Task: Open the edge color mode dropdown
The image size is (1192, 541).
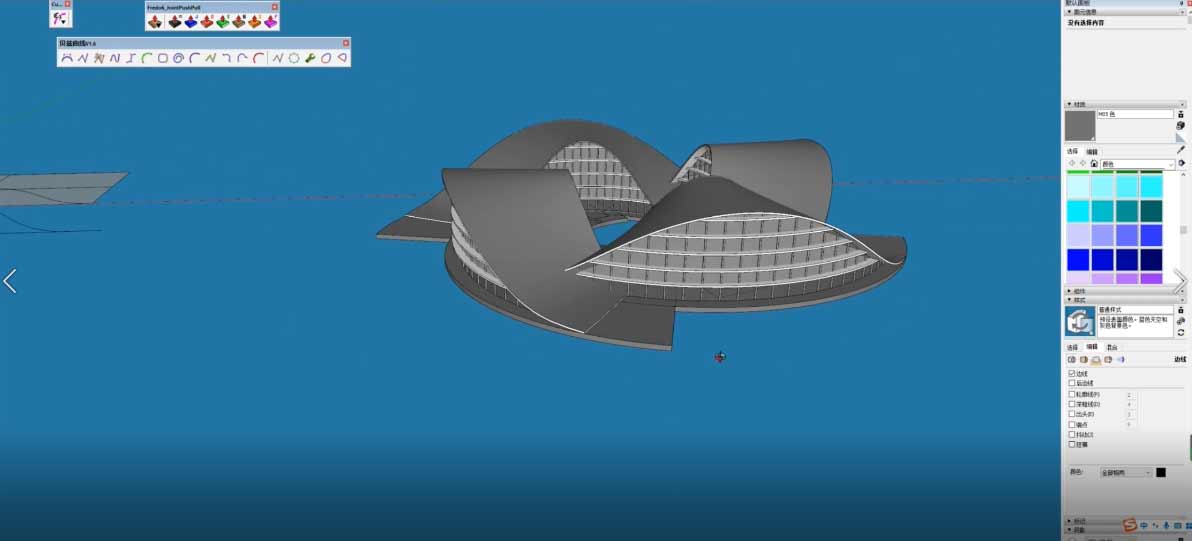Action: 1126,472
